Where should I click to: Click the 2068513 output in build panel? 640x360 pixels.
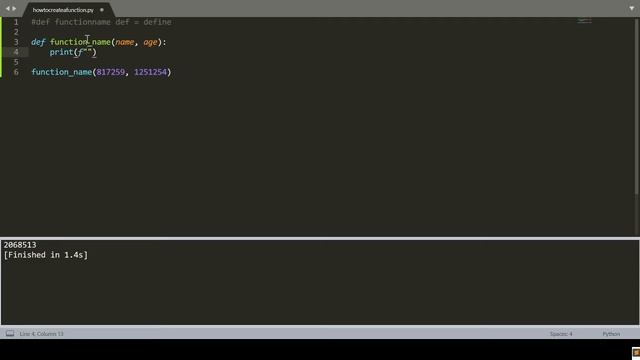click(20, 245)
